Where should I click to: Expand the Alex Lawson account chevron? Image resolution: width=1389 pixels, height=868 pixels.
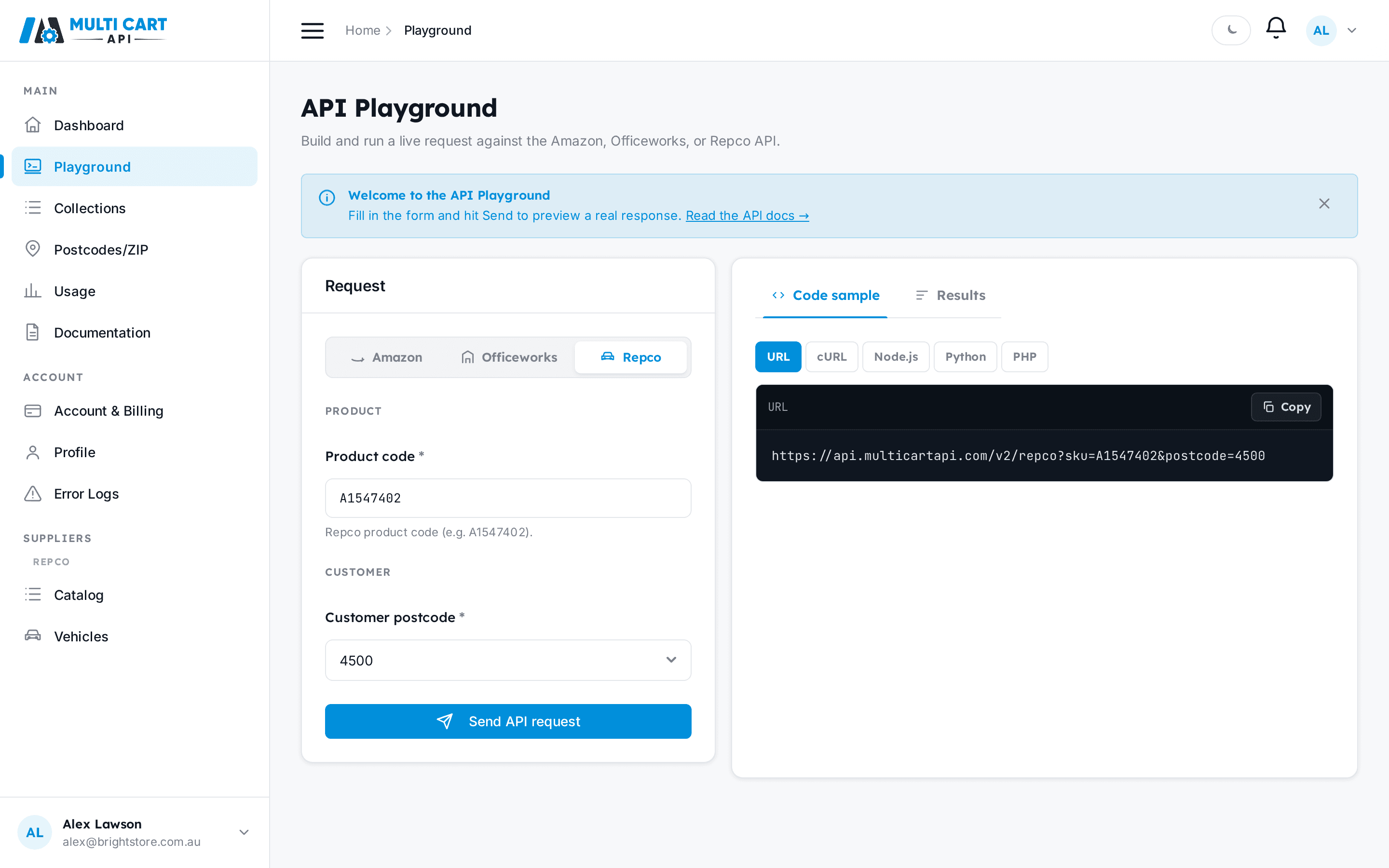point(244,832)
